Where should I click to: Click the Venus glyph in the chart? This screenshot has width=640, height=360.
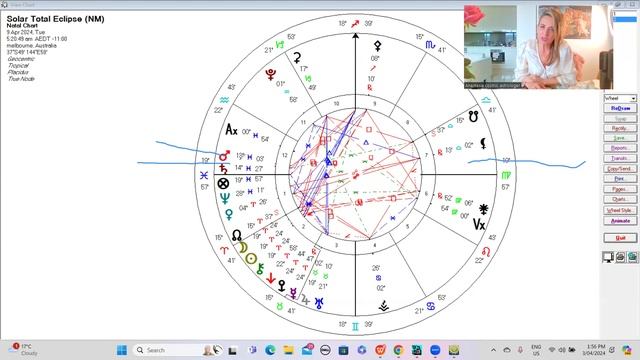click(x=229, y=214)
